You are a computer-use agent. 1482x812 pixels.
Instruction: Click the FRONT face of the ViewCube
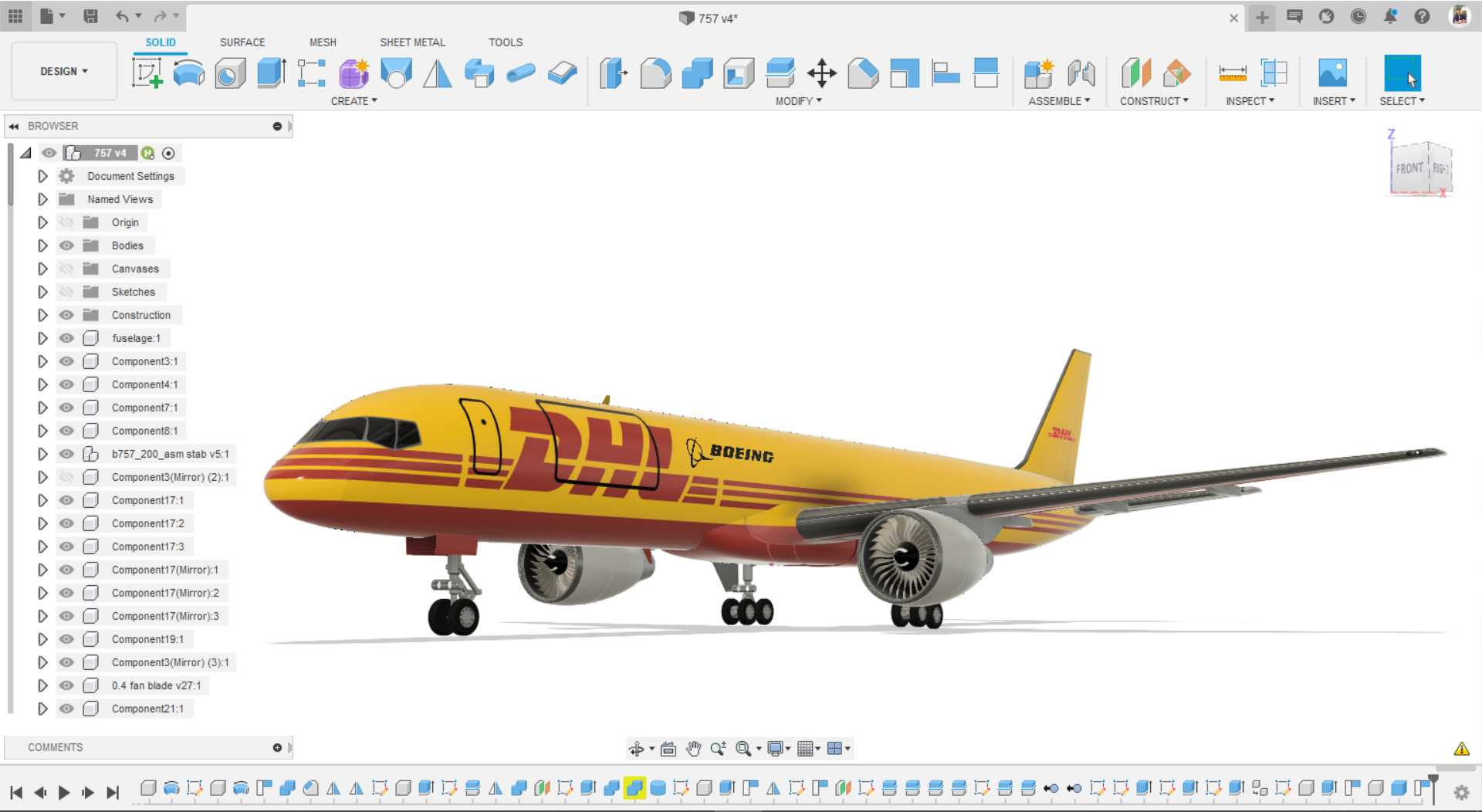[1409, 168]
